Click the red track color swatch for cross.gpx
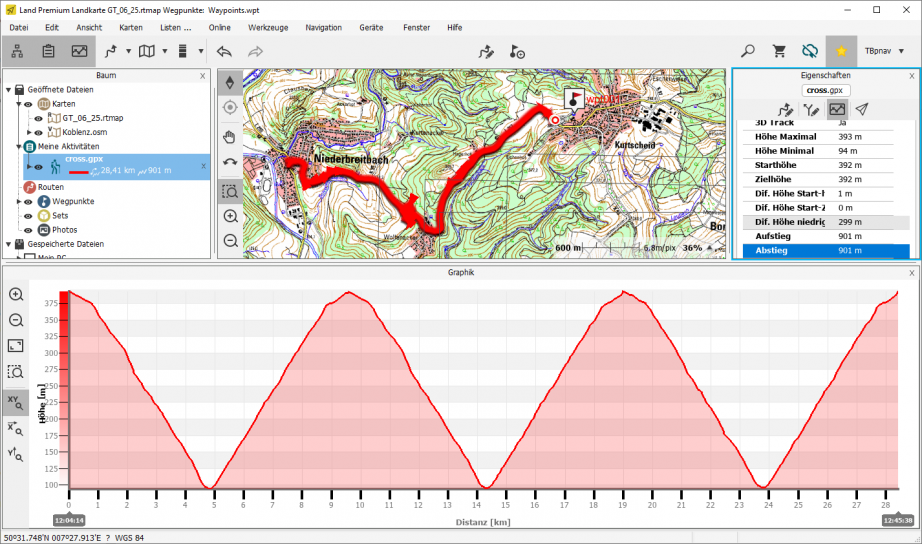 76,171
